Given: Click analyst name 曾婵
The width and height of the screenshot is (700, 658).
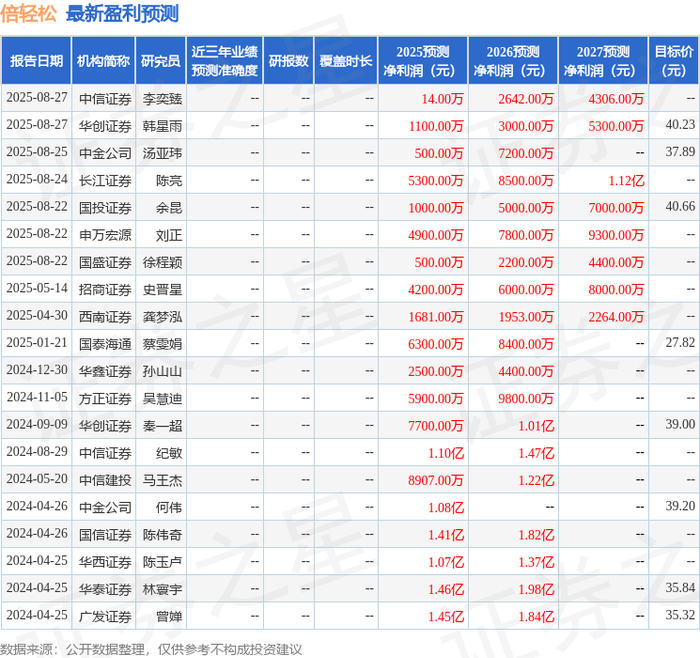Looking at the screenshot, I should point(169,616).
